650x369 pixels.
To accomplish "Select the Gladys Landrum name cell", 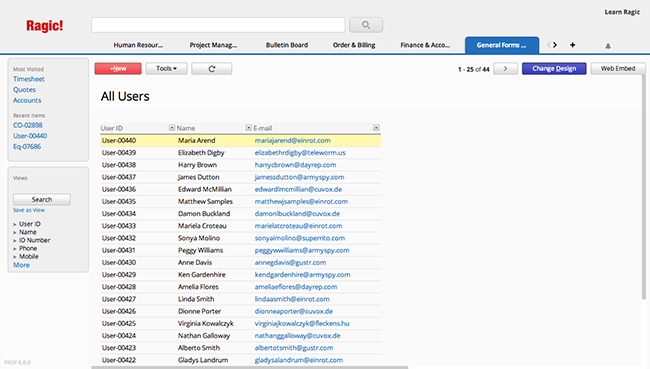I will click(203, 360).
